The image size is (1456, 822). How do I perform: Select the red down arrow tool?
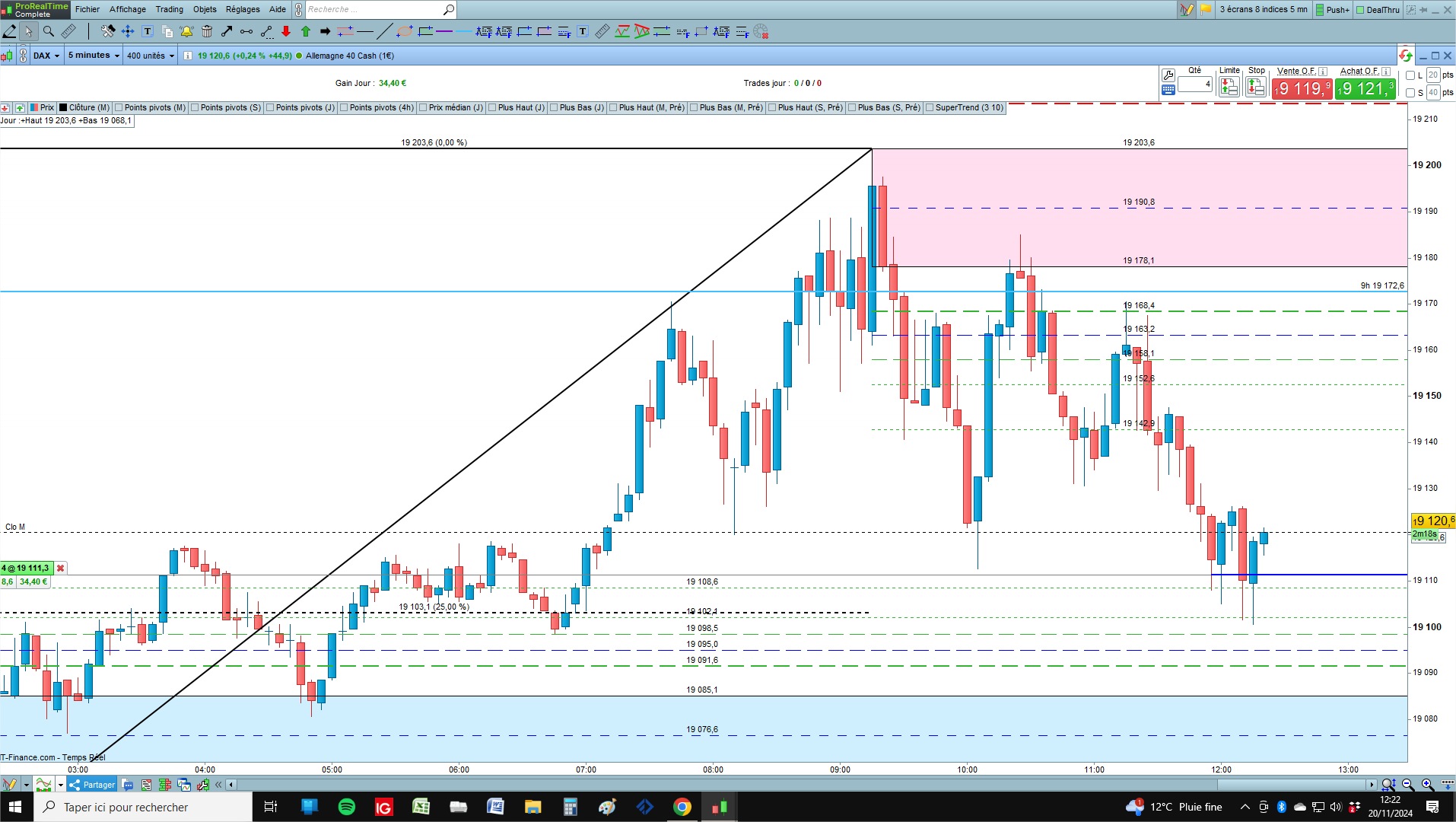pos(286,31)
